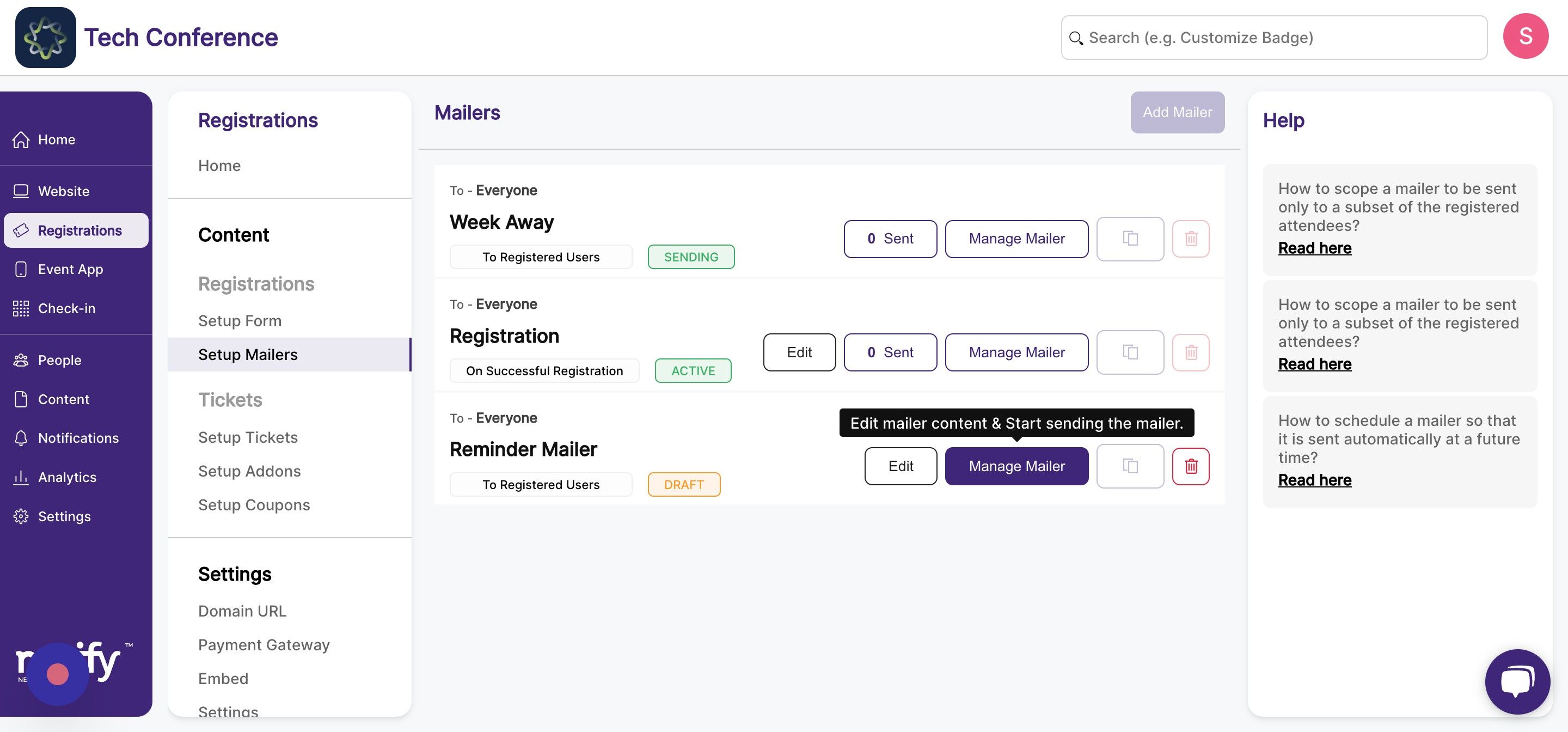
Task: Click Manage Mailer for Week Away
Action: tap(1016, 239)
